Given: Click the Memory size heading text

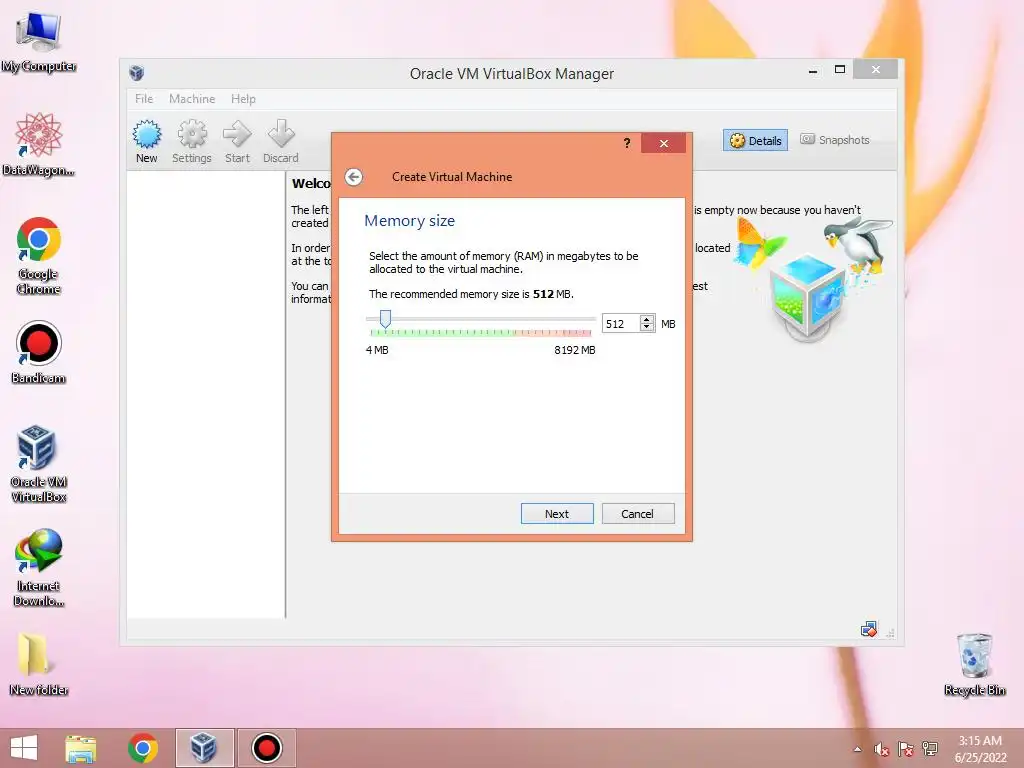Looking at the screenshot, I should pyautogui.click(x=409, y=221).
